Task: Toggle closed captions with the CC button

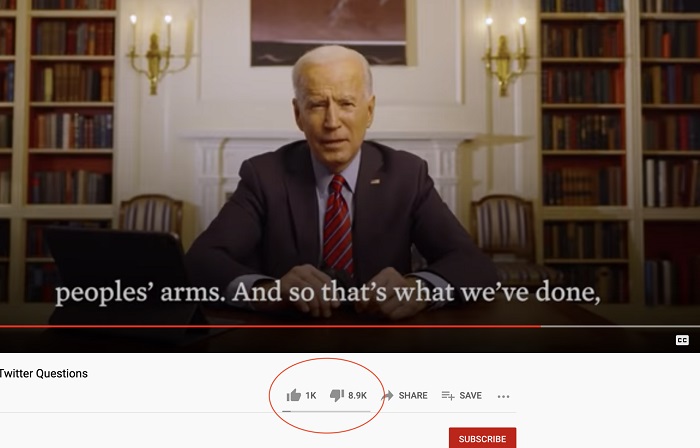Action: (x=682, y=340)
